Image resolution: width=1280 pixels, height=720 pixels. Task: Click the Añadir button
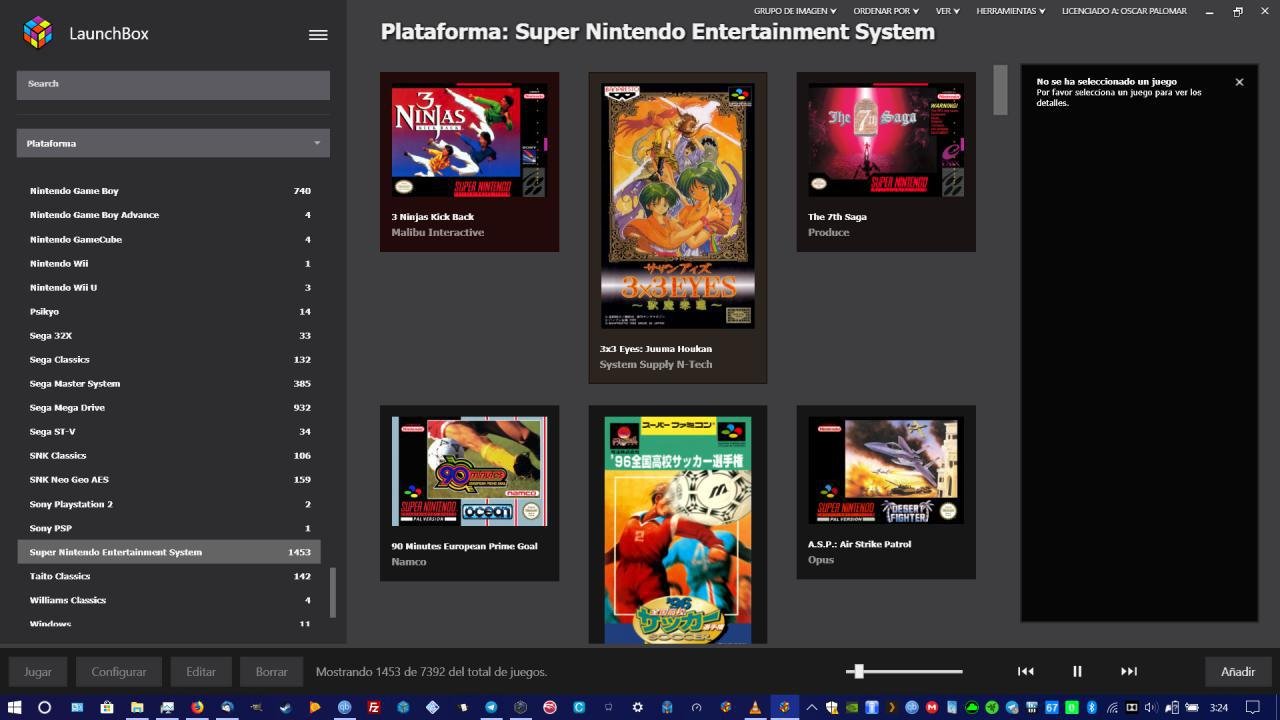1238,672
